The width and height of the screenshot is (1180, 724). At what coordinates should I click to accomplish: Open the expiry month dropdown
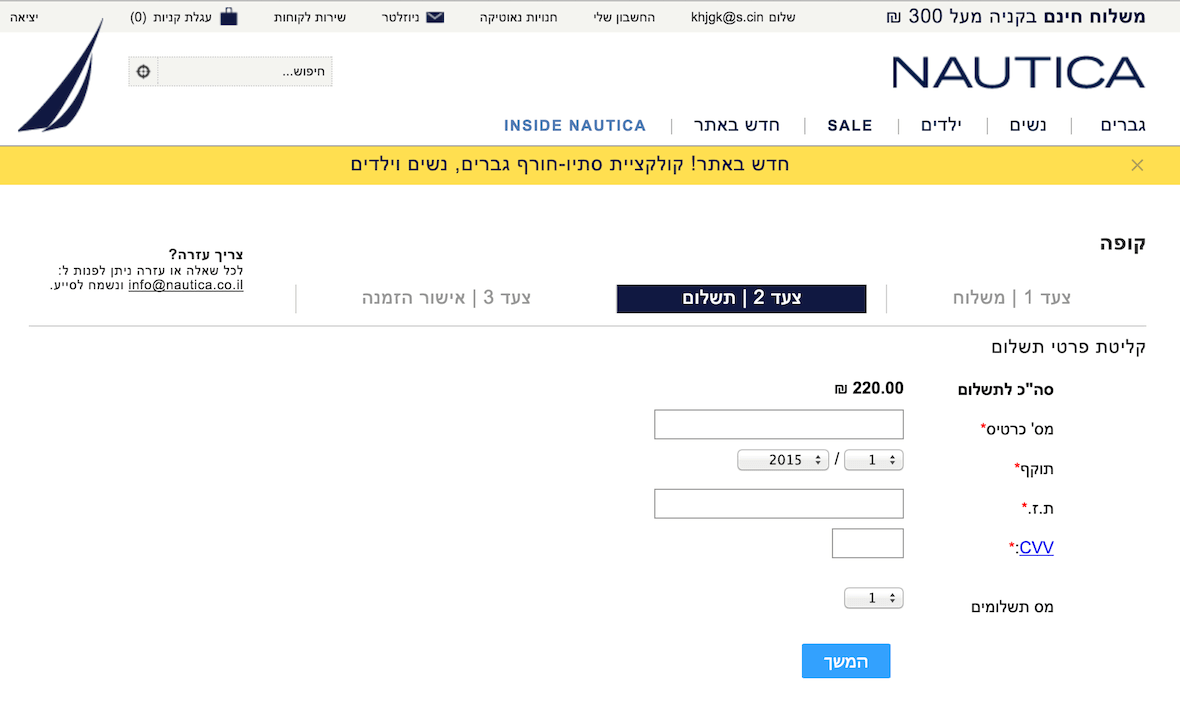point(874,460)
